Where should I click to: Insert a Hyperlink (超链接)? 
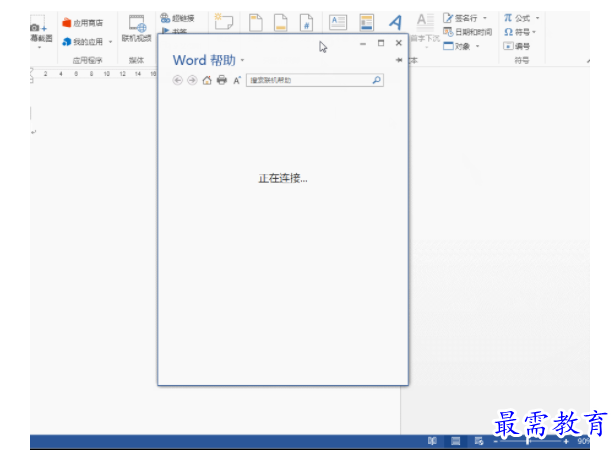(x=177, y=18)
